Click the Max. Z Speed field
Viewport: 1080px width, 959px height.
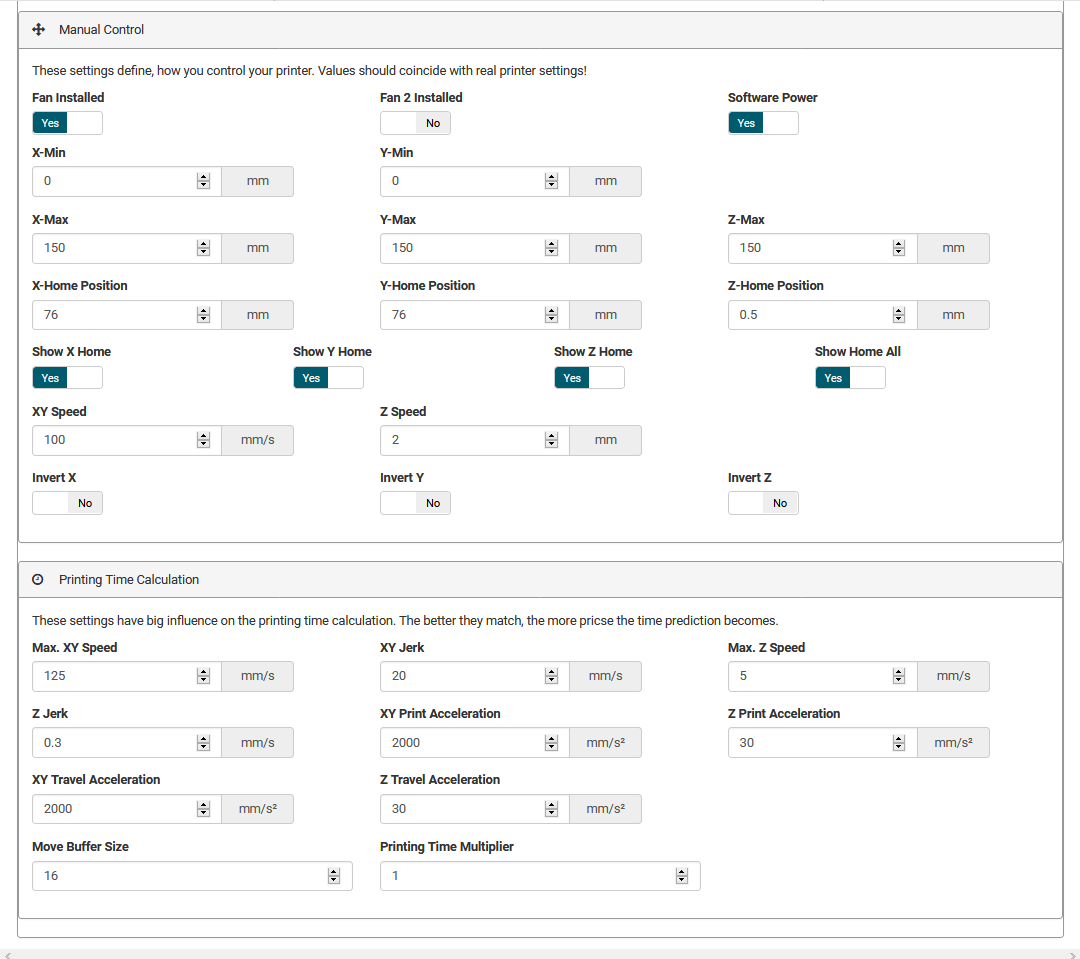click(822, 677)
